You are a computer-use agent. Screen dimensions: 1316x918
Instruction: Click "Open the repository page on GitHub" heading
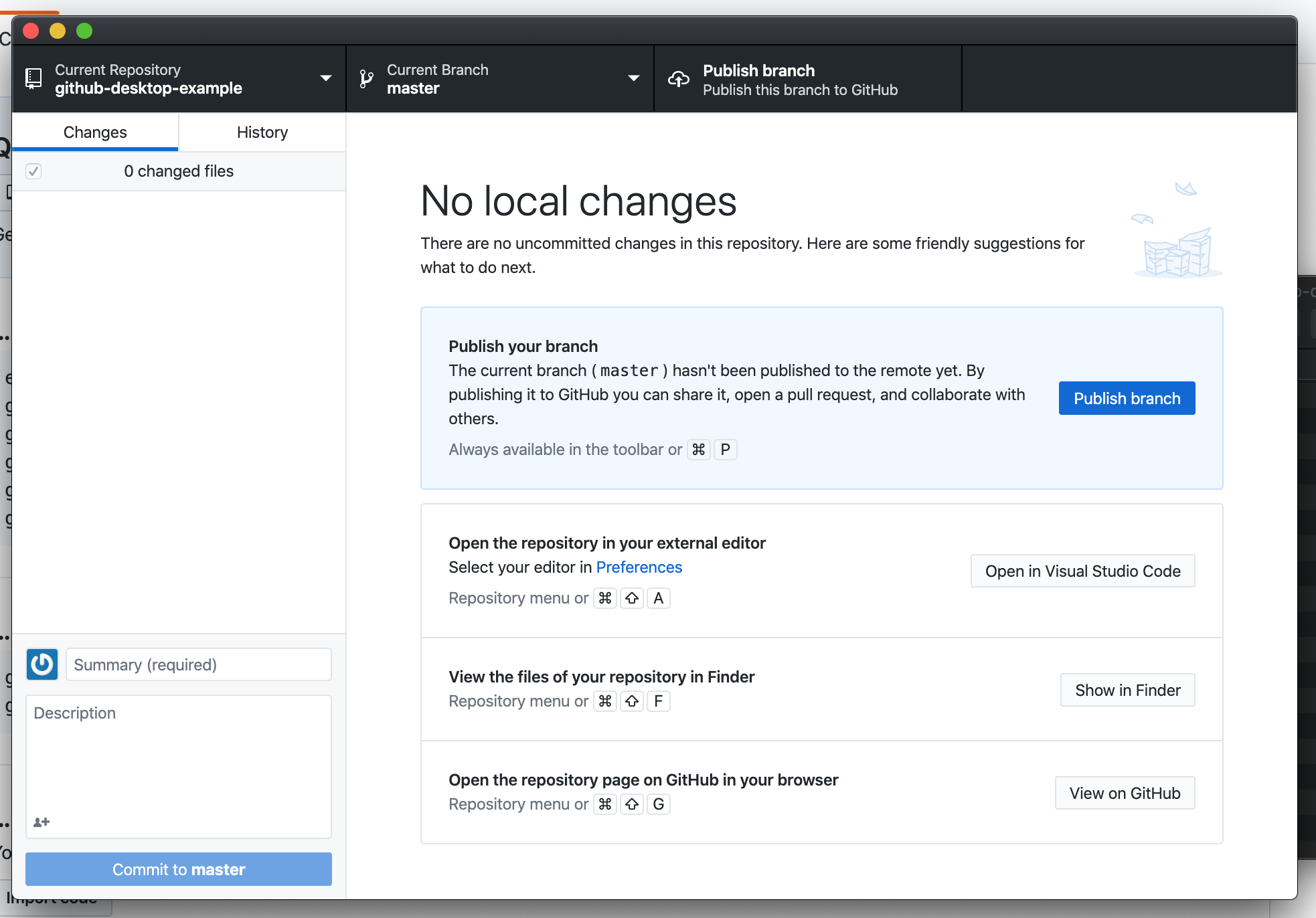(x=643, y=779)
